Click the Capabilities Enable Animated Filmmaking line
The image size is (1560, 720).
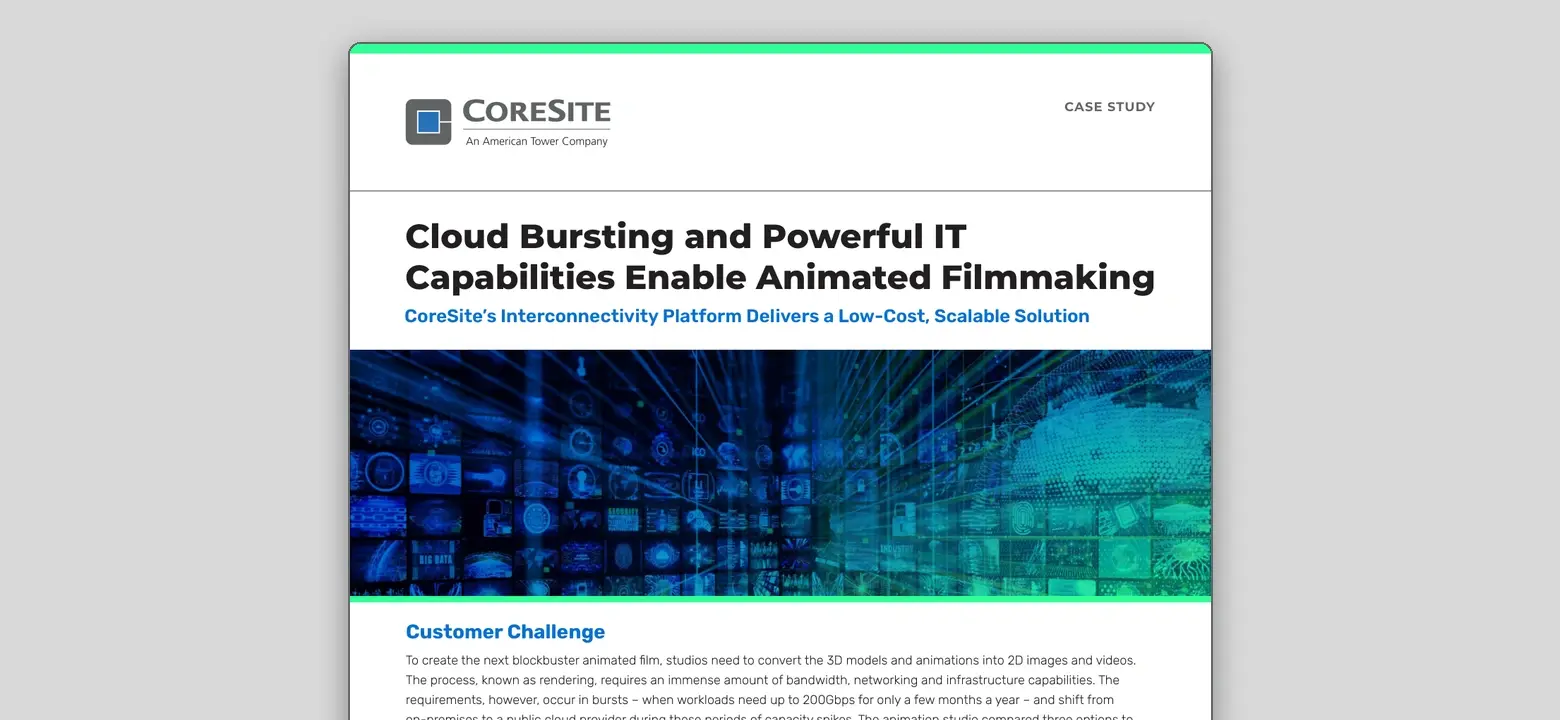click(780, 277)
